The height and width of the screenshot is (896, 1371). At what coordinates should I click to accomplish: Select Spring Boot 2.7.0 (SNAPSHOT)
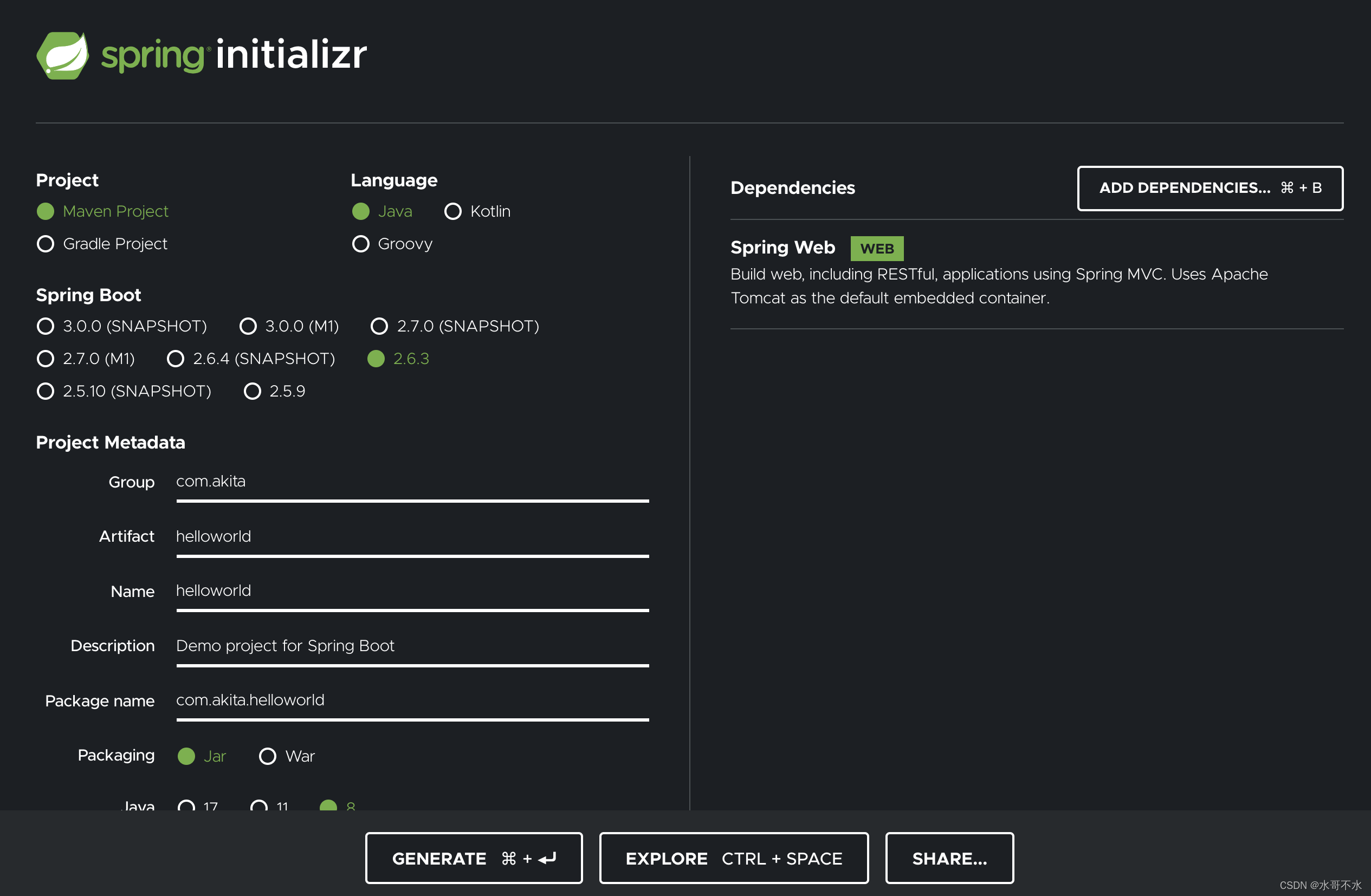pyautogui.click(x=379, y=326)
